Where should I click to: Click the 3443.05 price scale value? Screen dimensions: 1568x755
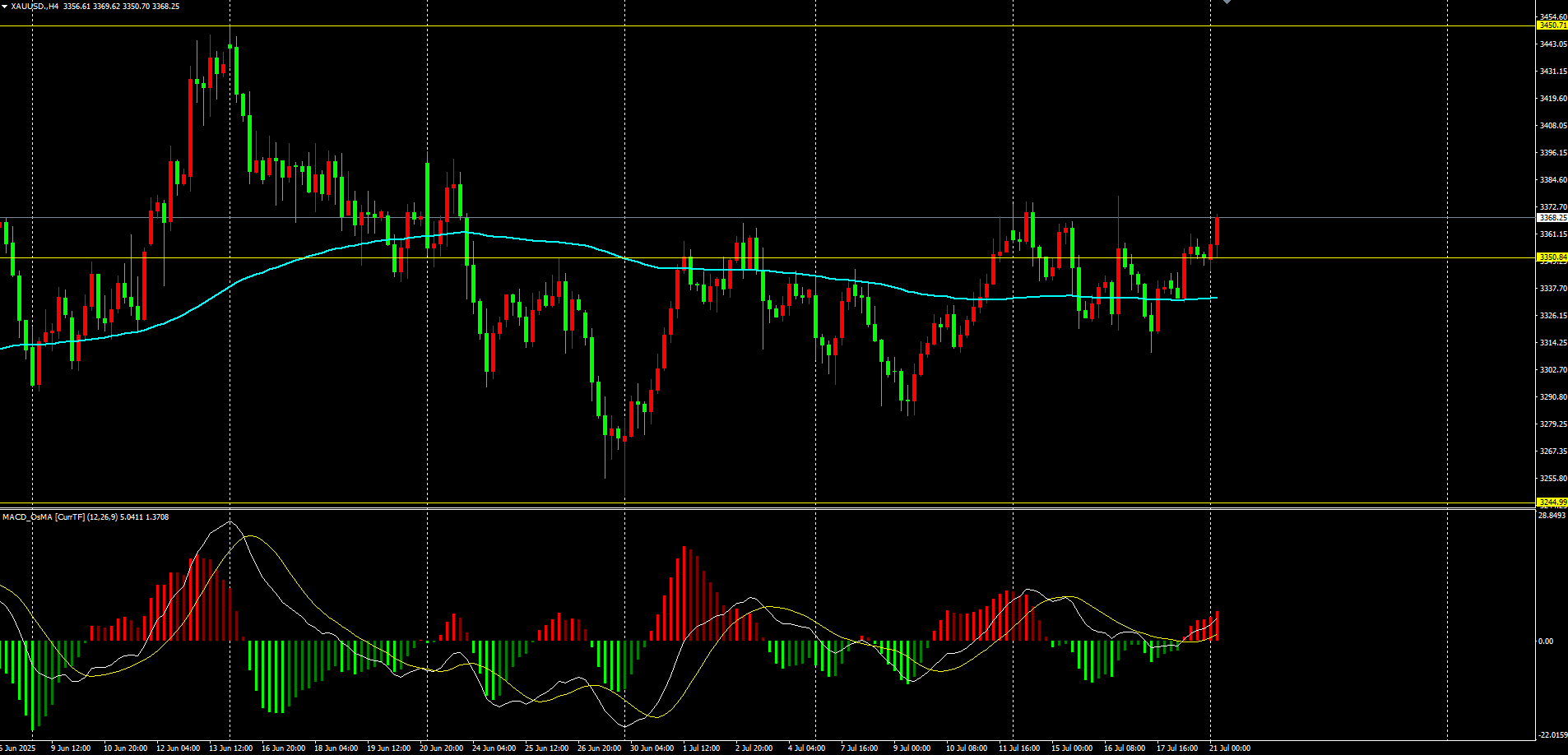(1553, 44)
